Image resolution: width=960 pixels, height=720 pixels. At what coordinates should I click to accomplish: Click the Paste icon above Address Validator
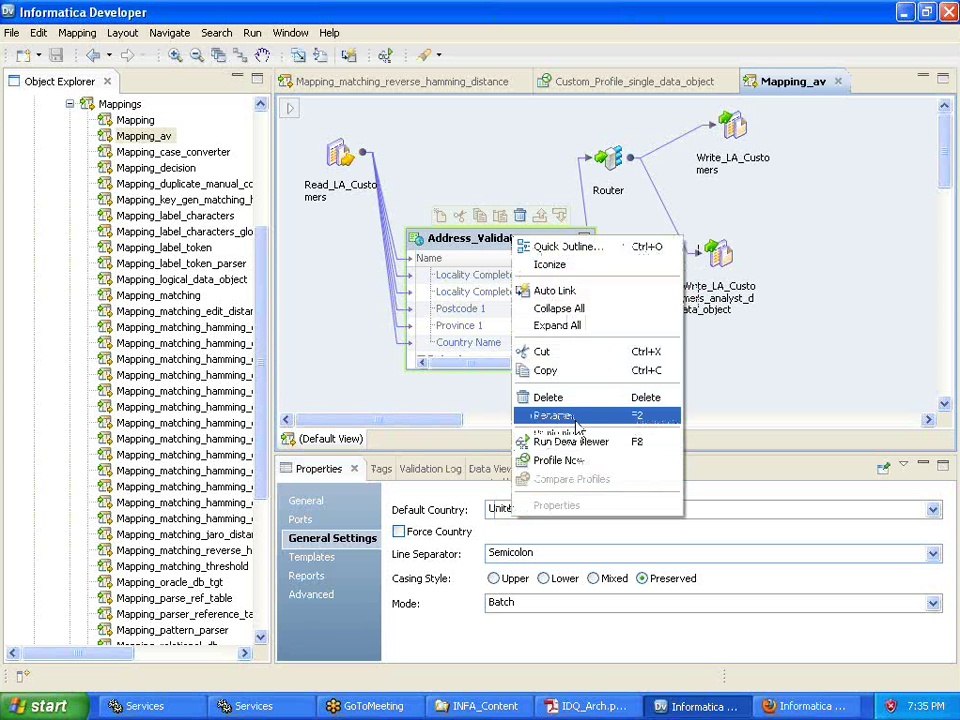(500, 215)
